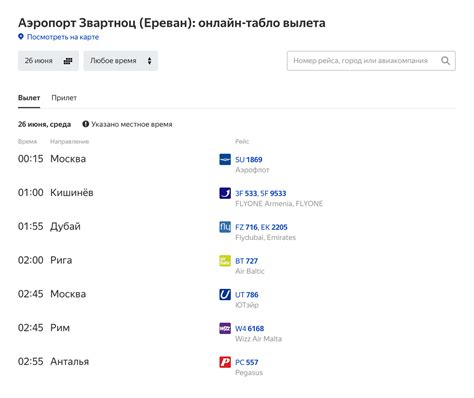Click the FLYONE Armenia, FLYONE airline text

tap(279, 204)
